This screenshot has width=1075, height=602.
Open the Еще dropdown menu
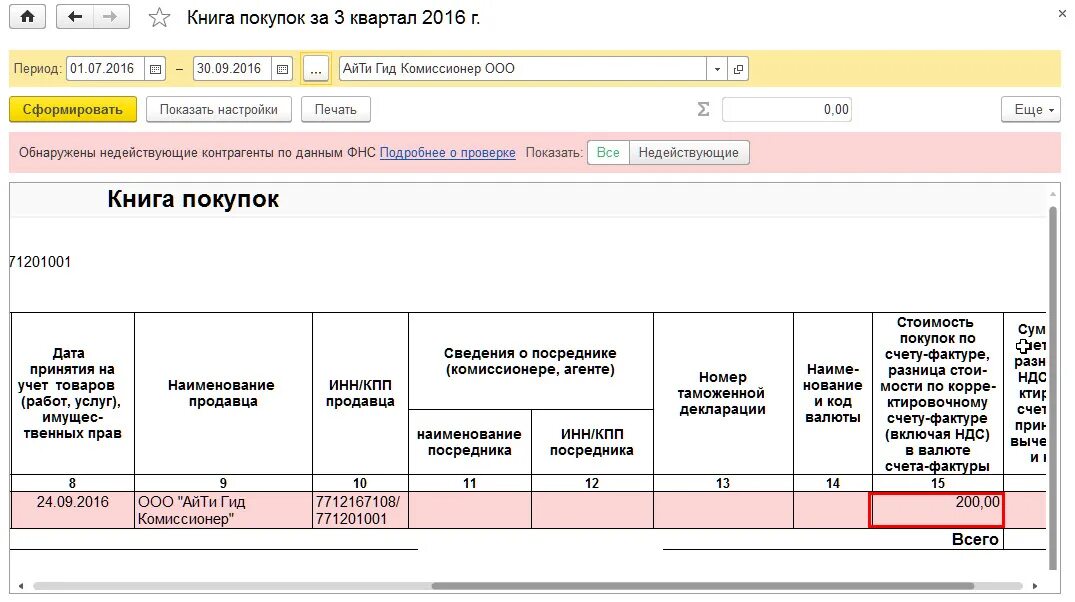(x=1031, y=110)
